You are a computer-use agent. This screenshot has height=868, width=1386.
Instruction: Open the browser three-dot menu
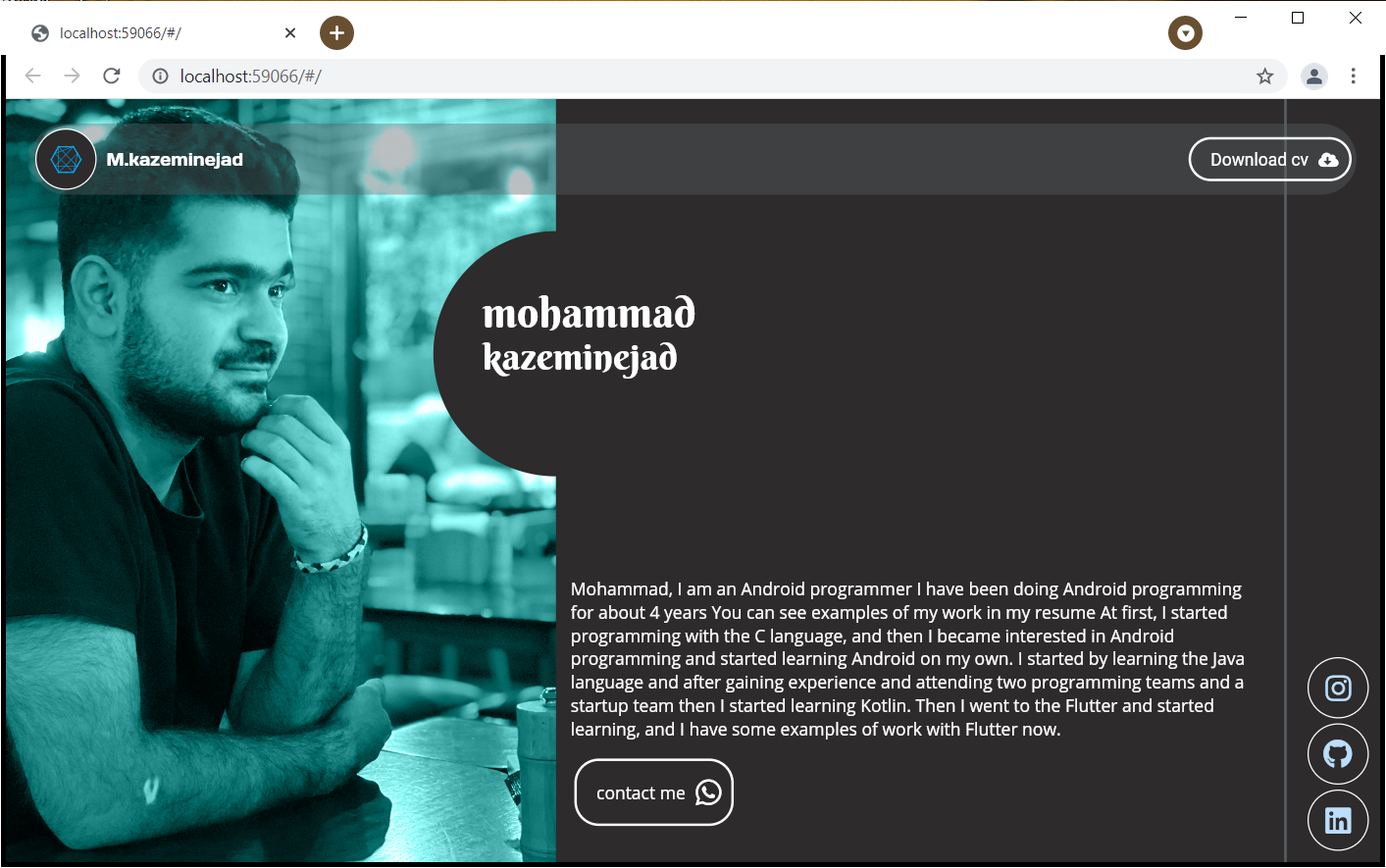coord(1354,77)
